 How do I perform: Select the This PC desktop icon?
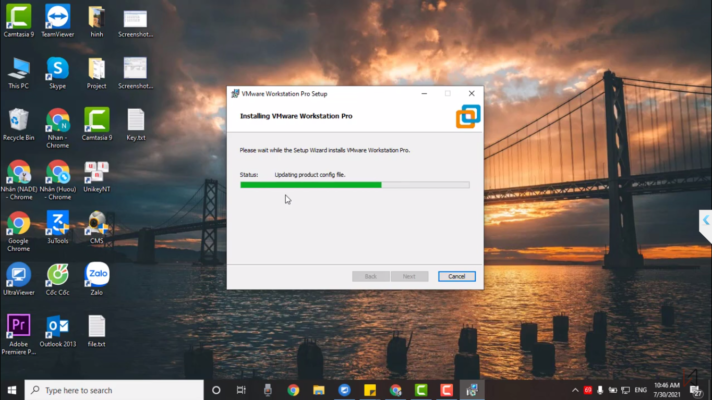coord(19,73)
